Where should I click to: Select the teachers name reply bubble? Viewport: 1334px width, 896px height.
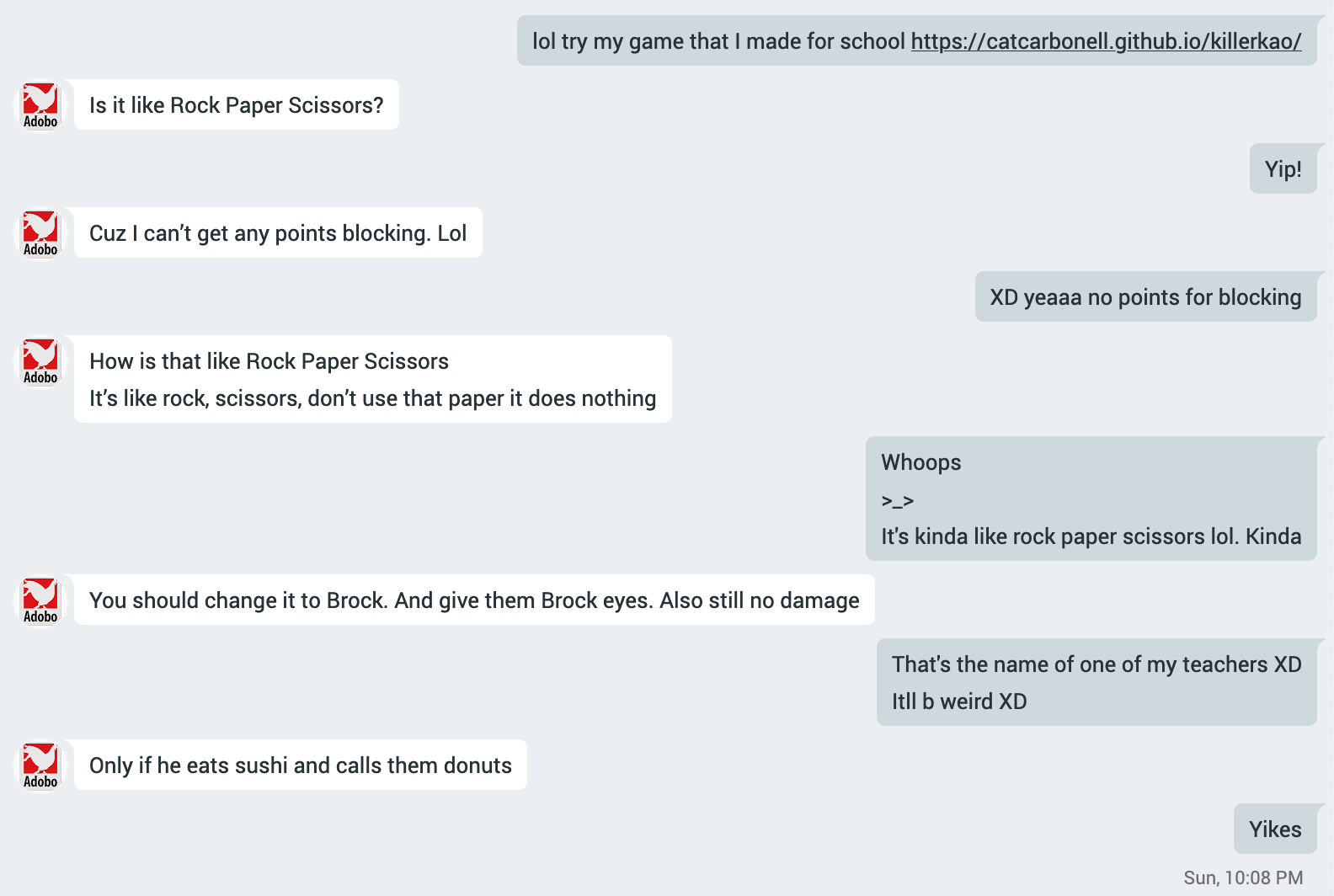(x=1096, y=681)
